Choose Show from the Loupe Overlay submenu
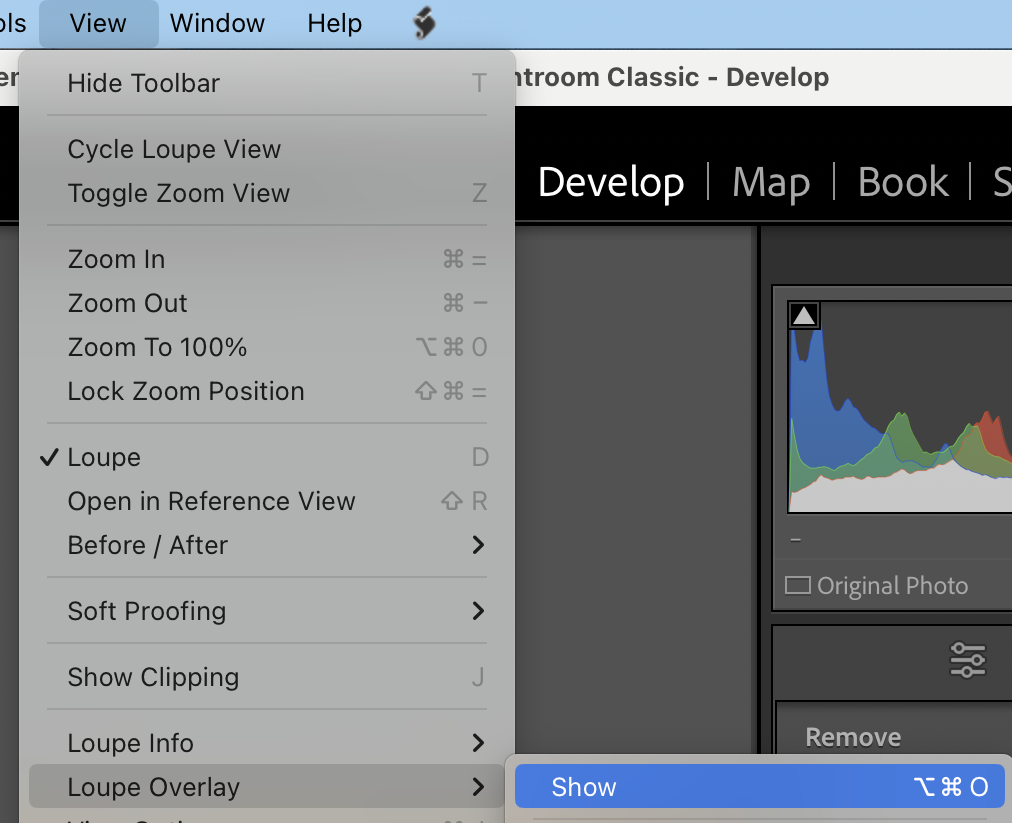The width and height of the screenshot is (1012, 823). [x=584, y=787]
